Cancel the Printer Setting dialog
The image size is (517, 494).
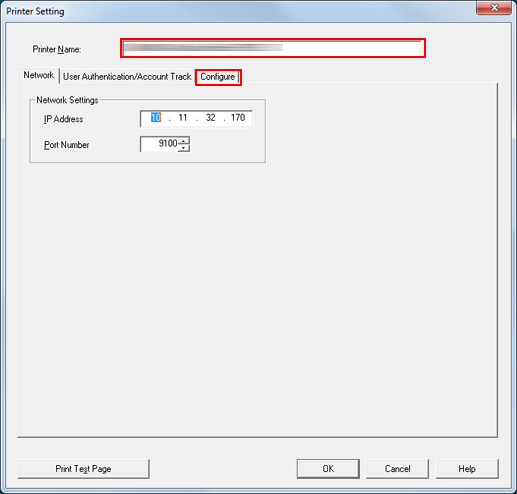[397, 469]
